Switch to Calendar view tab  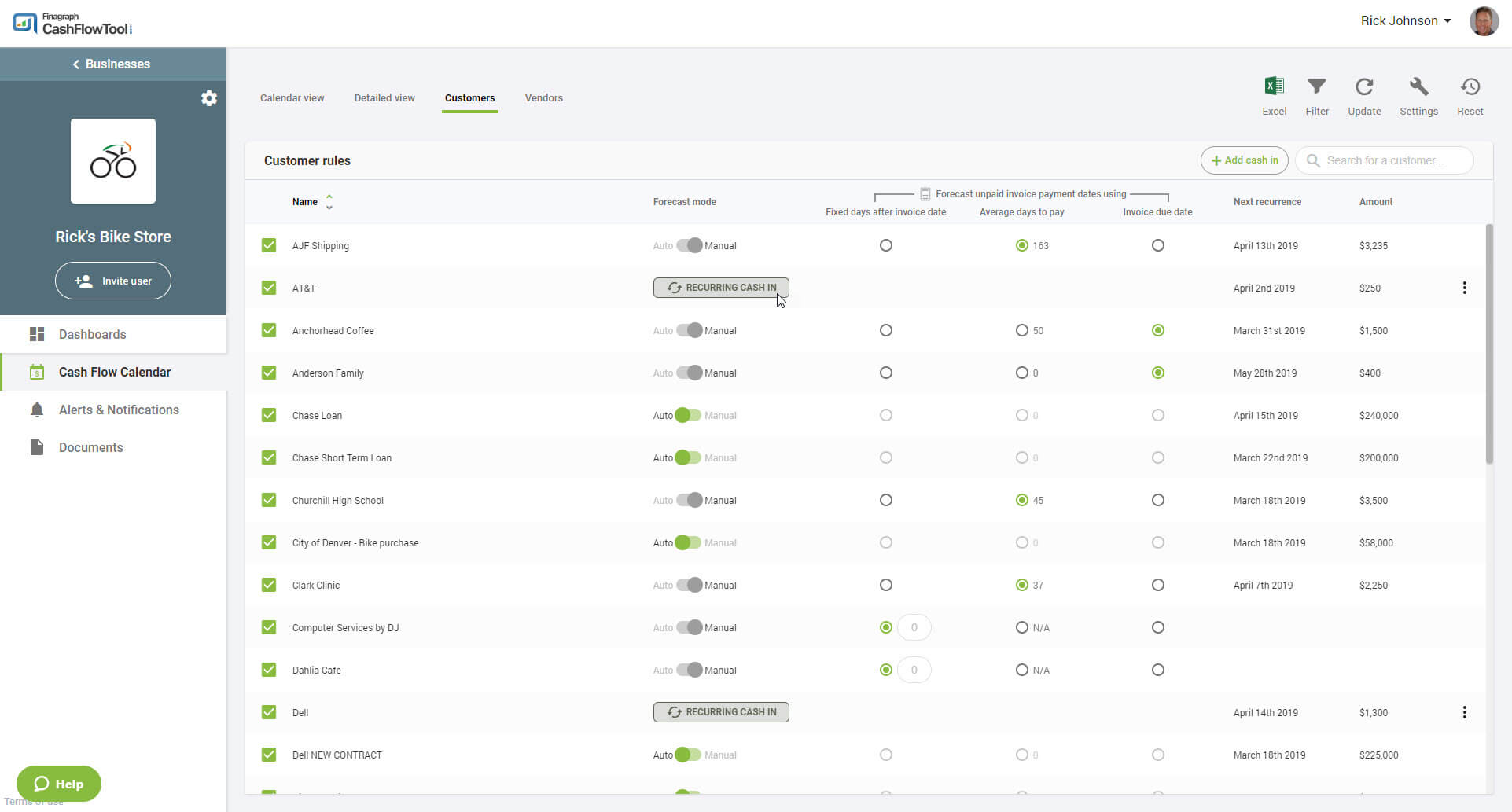pyautogui.click(x=292, y=98)
